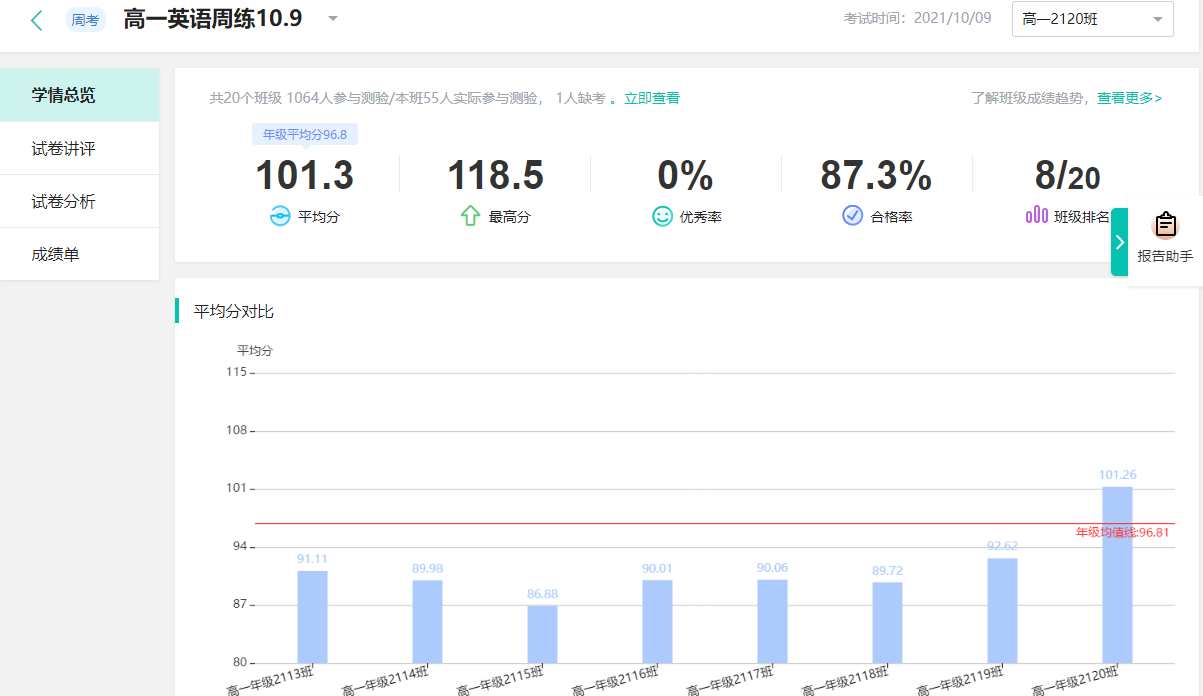1203x696 pixels.
Task: Click the 优秀率 smiley icon
Action: 662,216
